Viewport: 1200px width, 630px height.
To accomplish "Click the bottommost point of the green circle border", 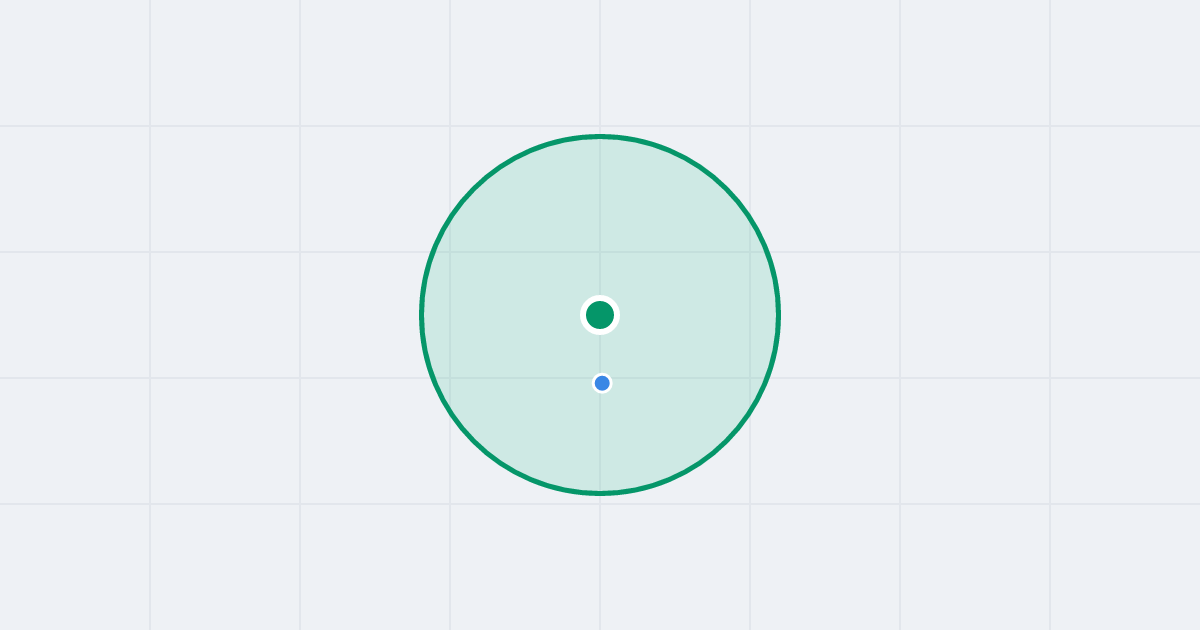I will click(x=600, y=493).
